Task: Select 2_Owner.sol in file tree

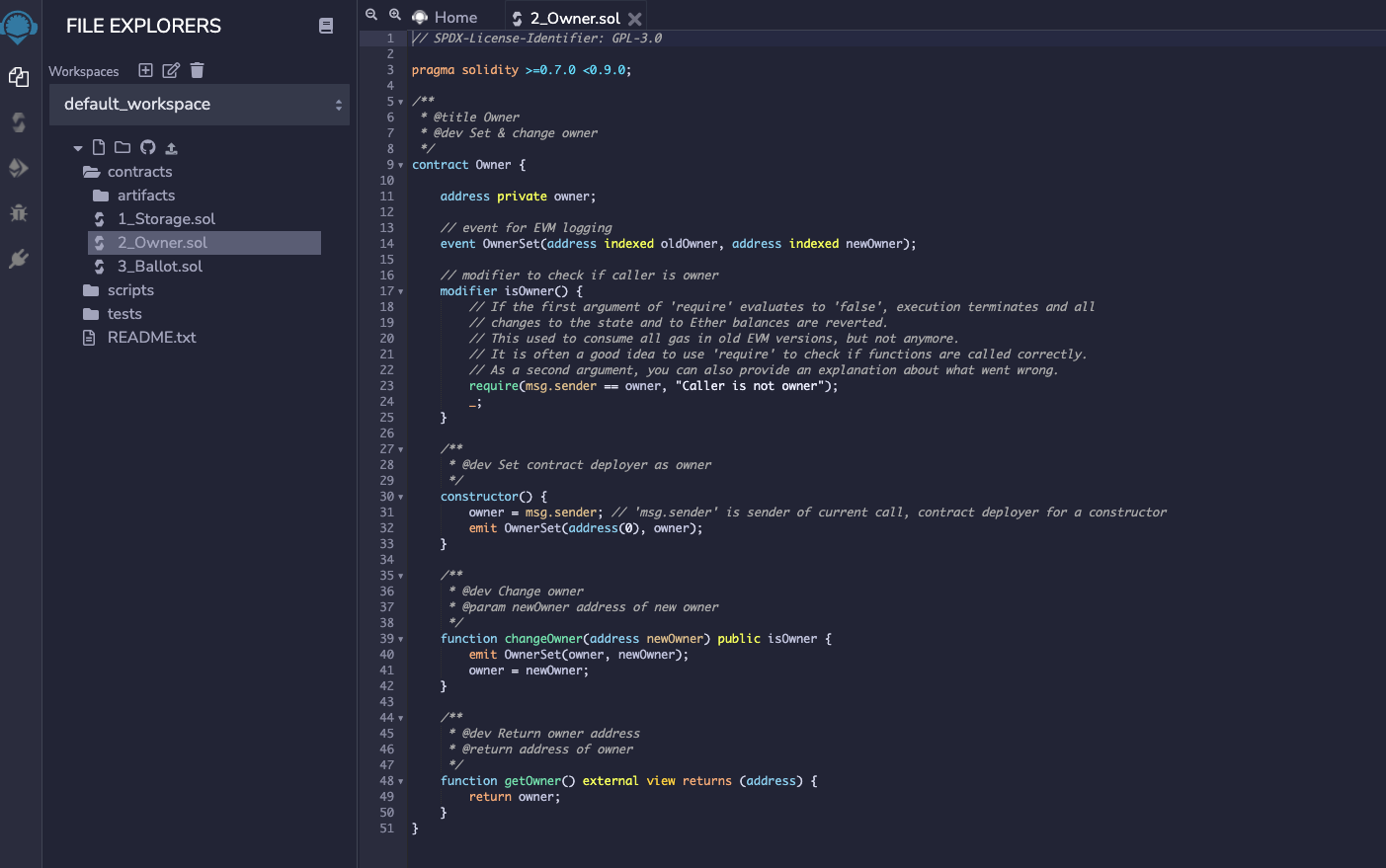Action: pyautogui.click(x=204, y=243)
